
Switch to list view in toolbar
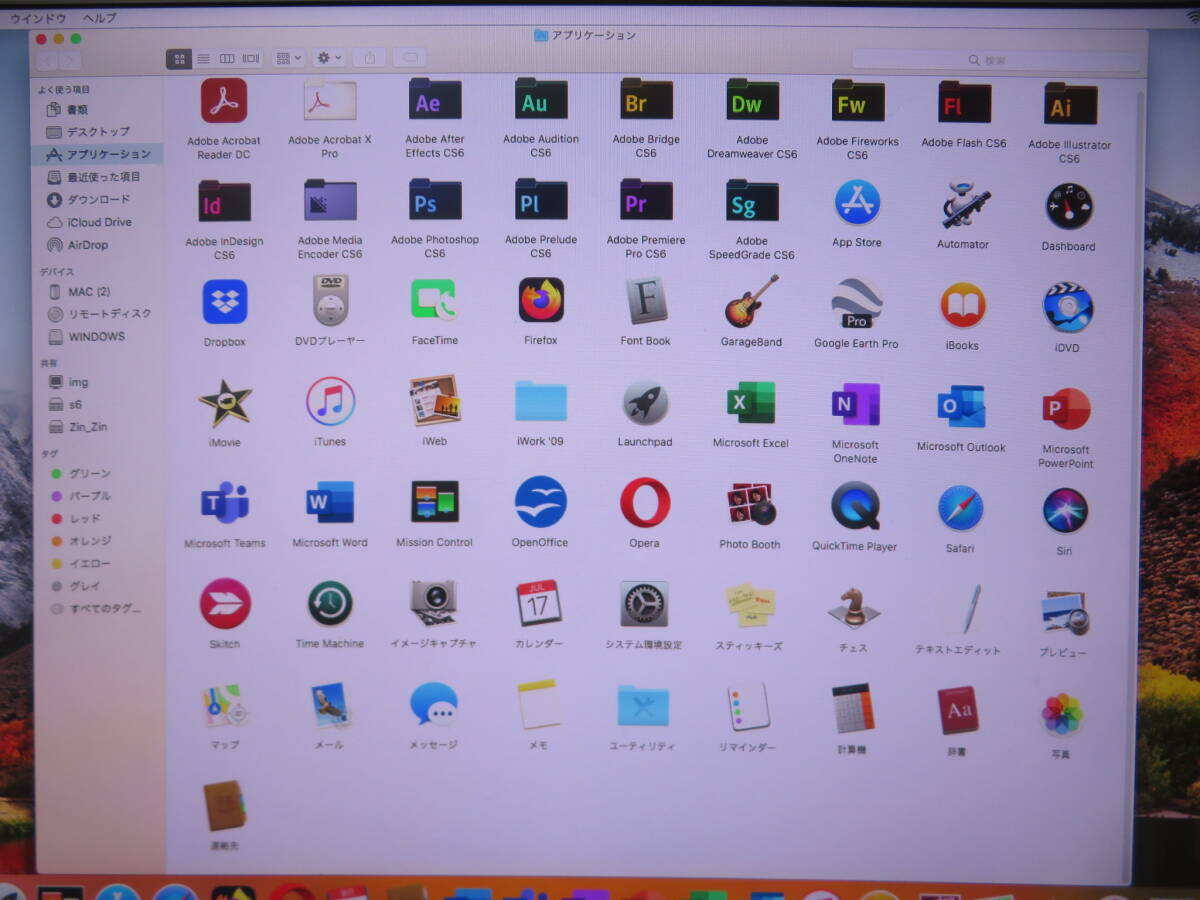(x=203, y=58)
